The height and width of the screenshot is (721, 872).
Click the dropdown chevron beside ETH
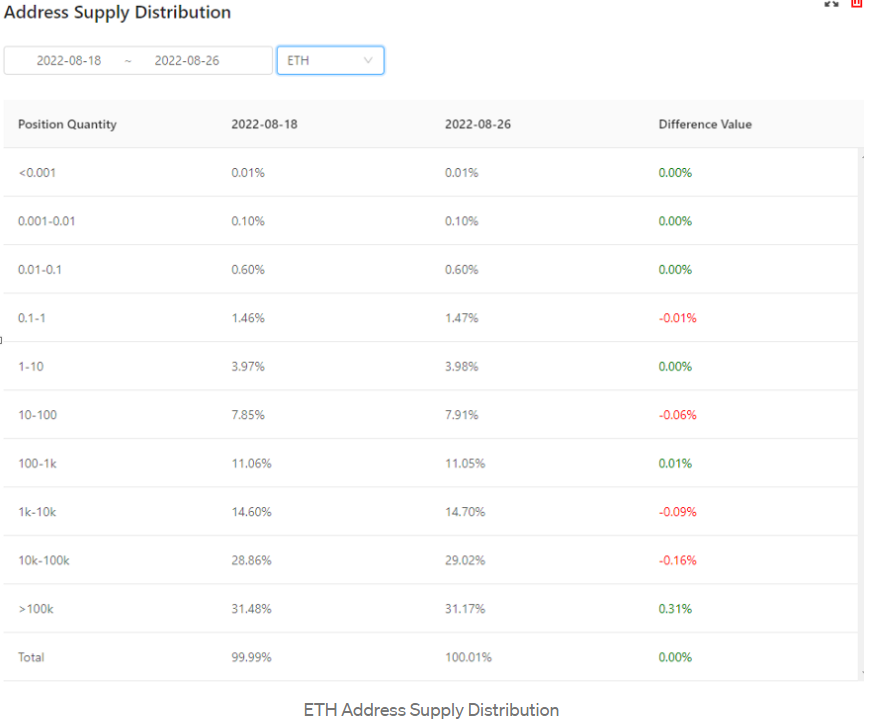pyautogui.click(x=368, y=61)
